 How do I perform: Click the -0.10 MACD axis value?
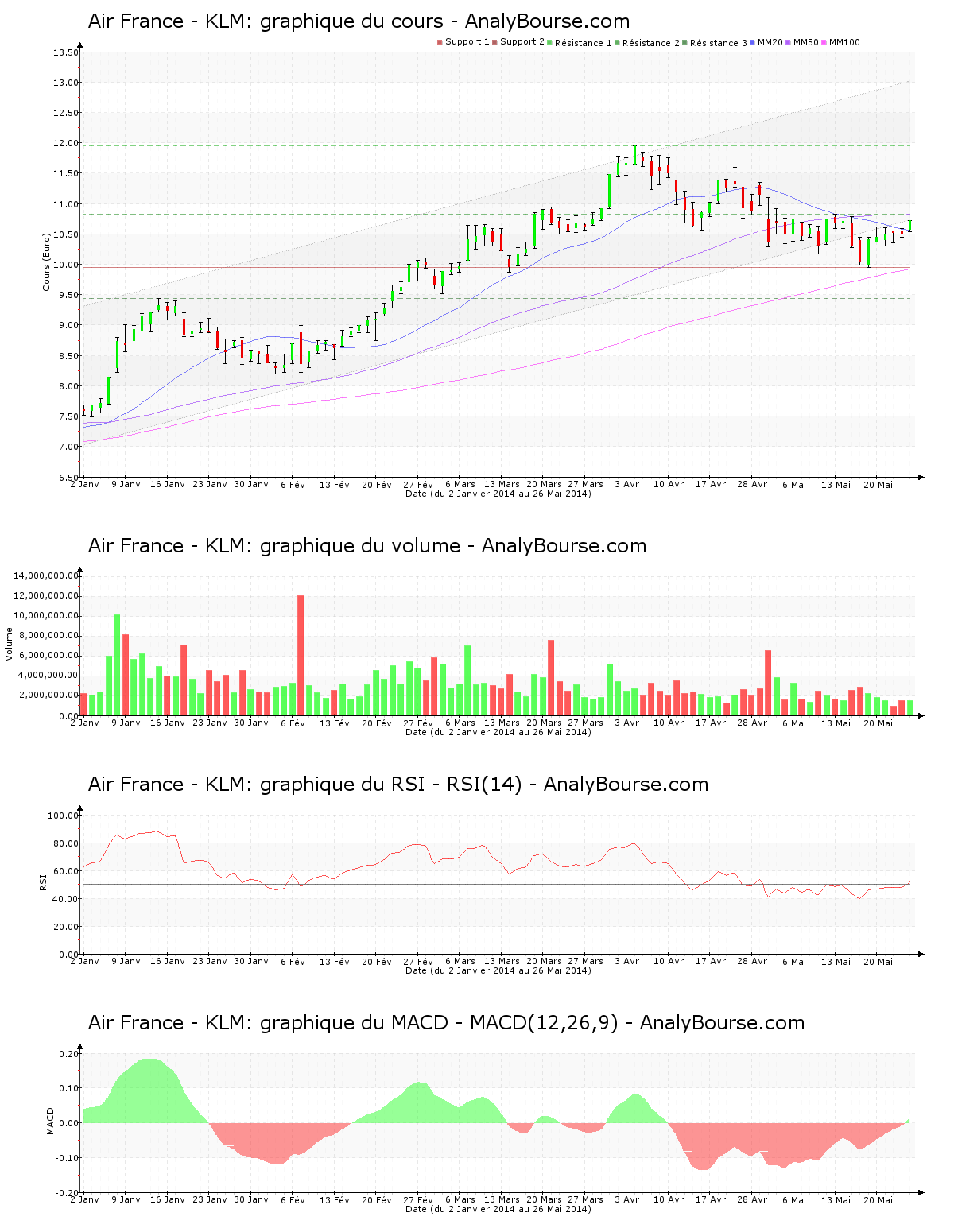(67, 1158)
